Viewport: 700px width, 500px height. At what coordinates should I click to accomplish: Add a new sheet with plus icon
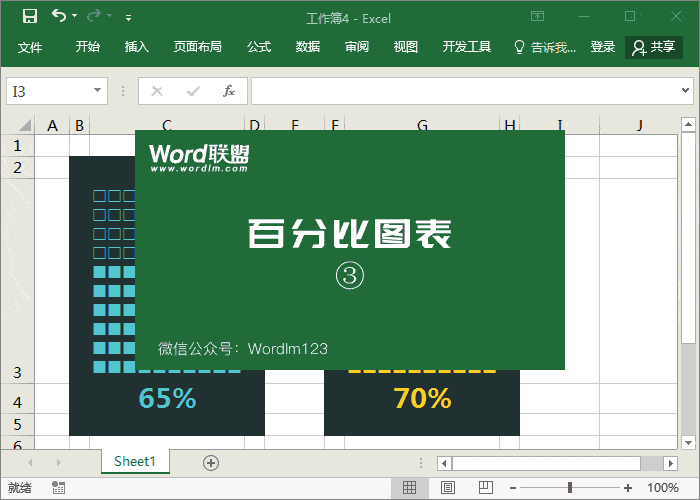[210, 462]
